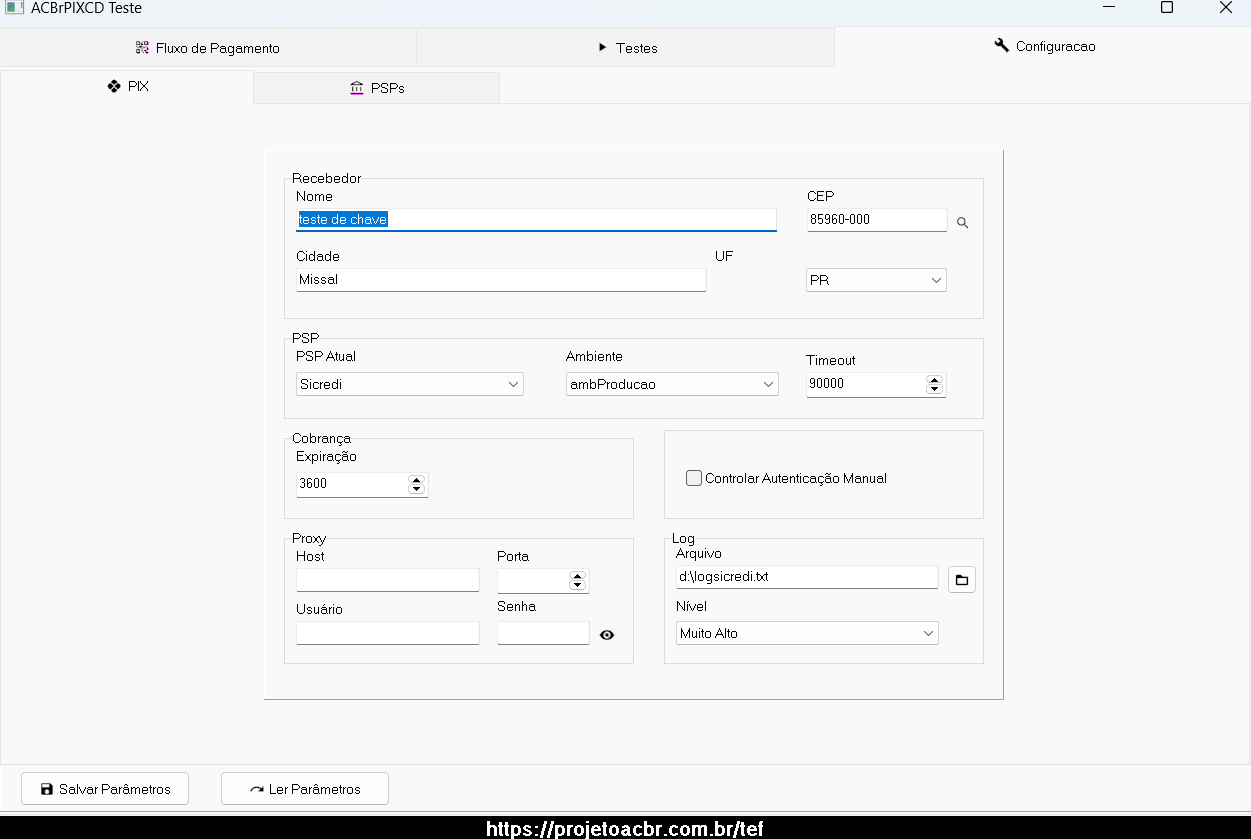Click the wrench icon on the Configuracao tab

coord(1001,46)
